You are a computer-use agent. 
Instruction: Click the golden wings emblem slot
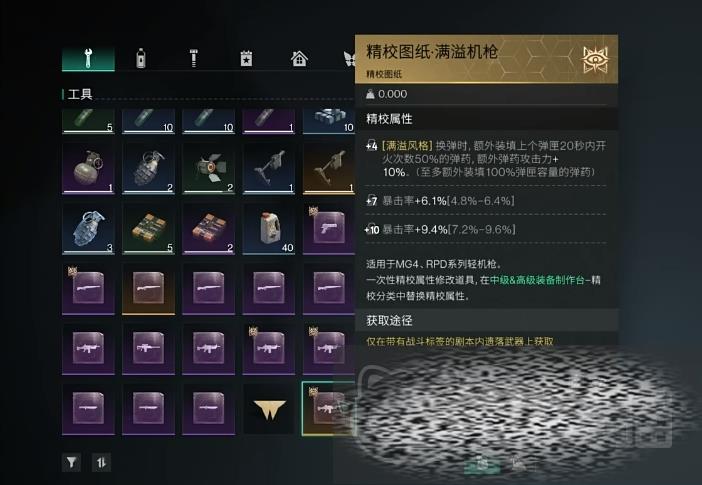[x=269, y=409]
